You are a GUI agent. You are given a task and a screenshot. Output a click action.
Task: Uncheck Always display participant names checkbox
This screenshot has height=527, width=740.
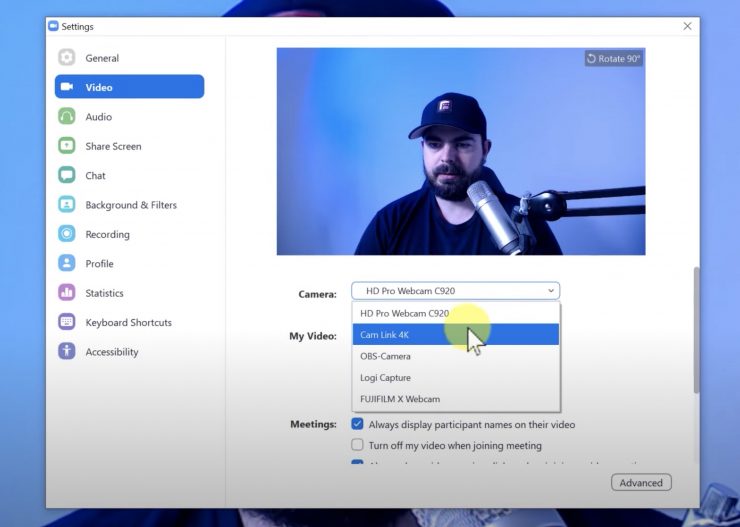click(x=357, y=424)
